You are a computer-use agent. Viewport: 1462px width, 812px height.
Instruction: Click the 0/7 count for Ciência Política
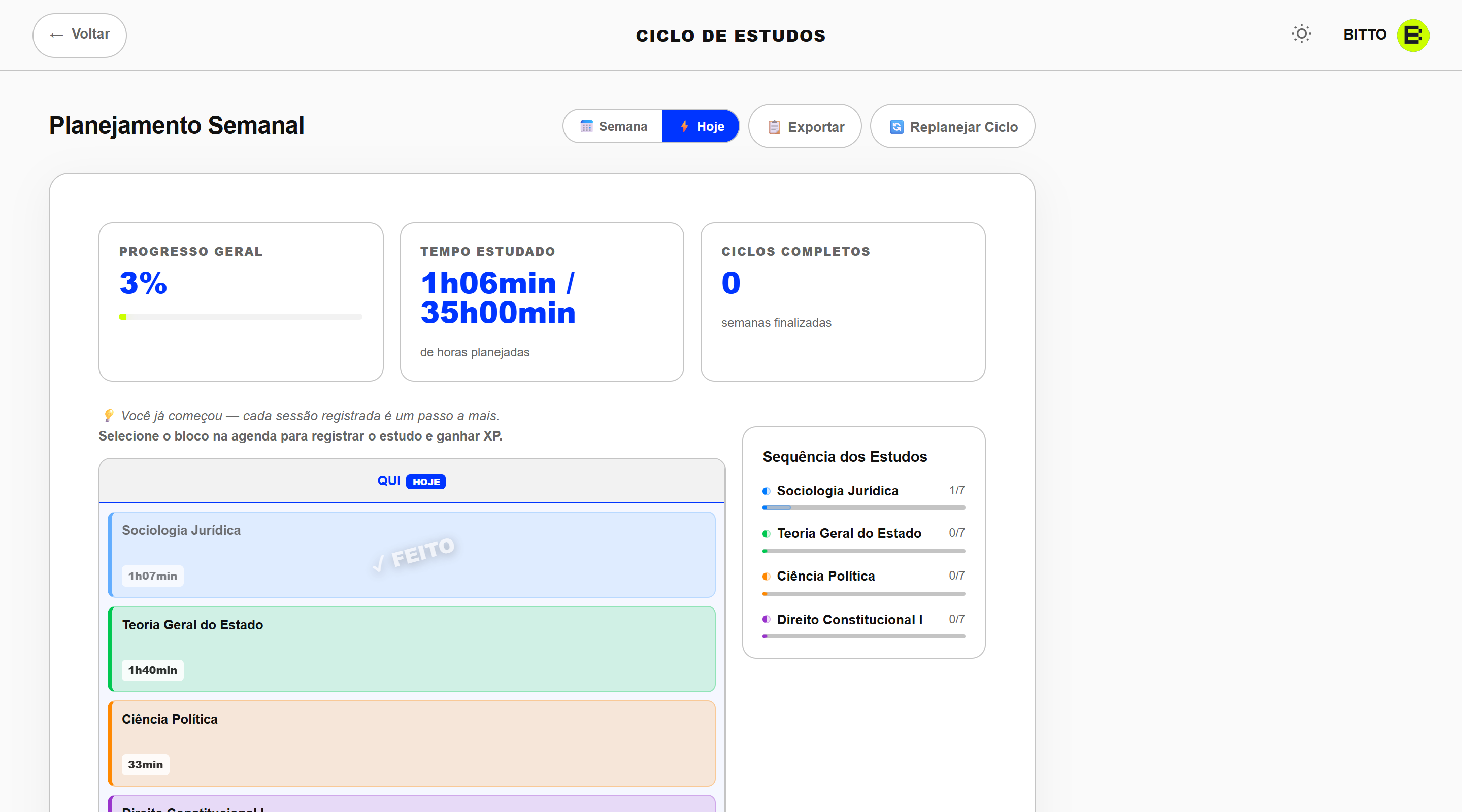click(957, 576)
